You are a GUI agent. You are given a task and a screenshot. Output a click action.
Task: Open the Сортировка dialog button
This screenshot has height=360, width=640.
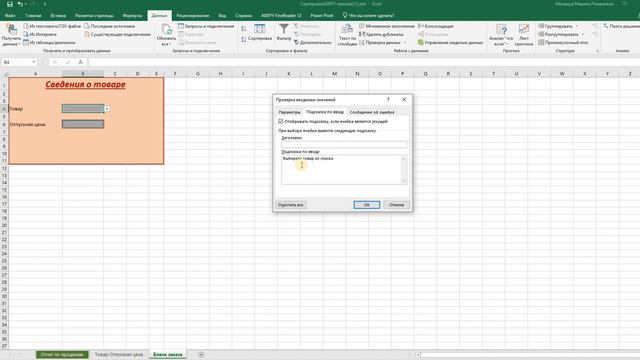[x=260, y=33]
